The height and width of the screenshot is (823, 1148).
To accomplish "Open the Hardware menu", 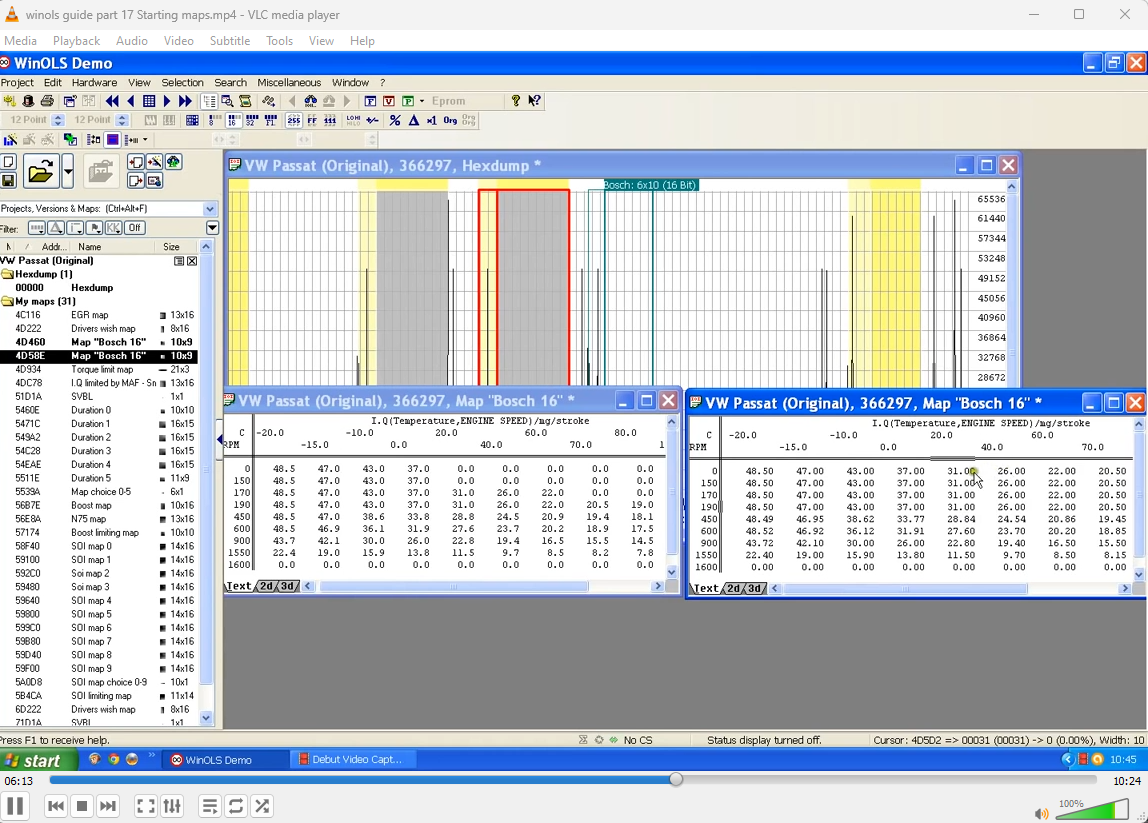I will tap(94, 83).
